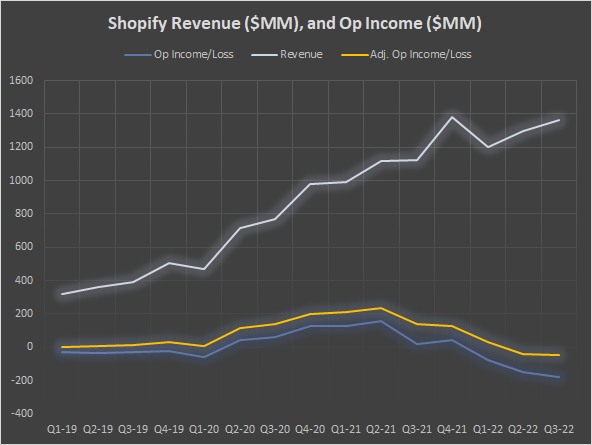Click the Q2-20 x-axis label
The height and width of the screenshot is (445, 592).
pyautogui.click(x=240, y=430)
